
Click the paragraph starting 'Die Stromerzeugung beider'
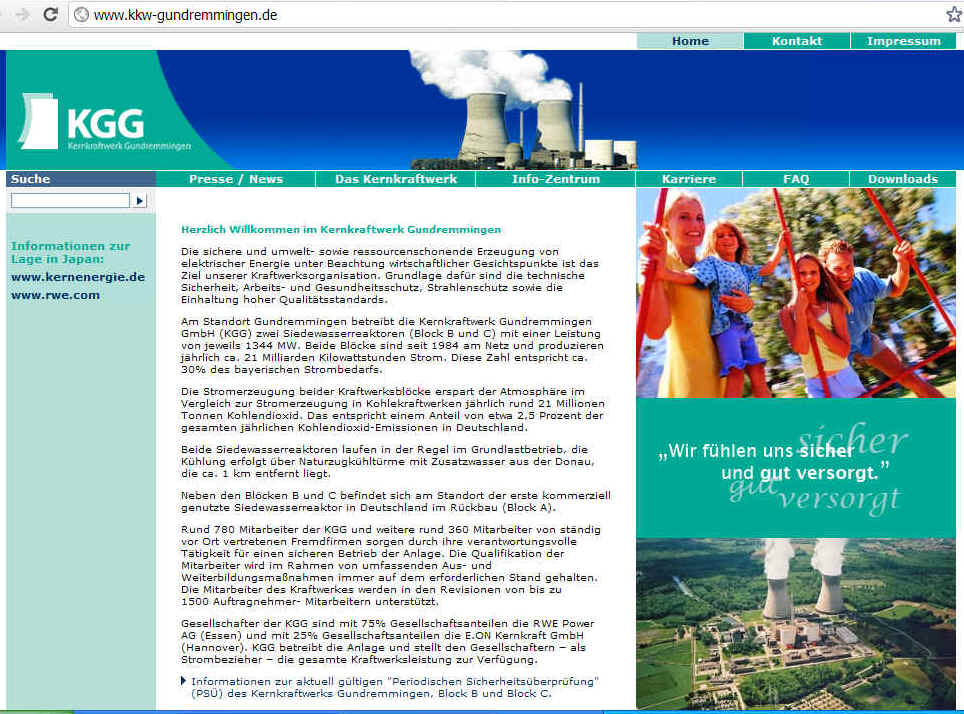coord(393,410)
